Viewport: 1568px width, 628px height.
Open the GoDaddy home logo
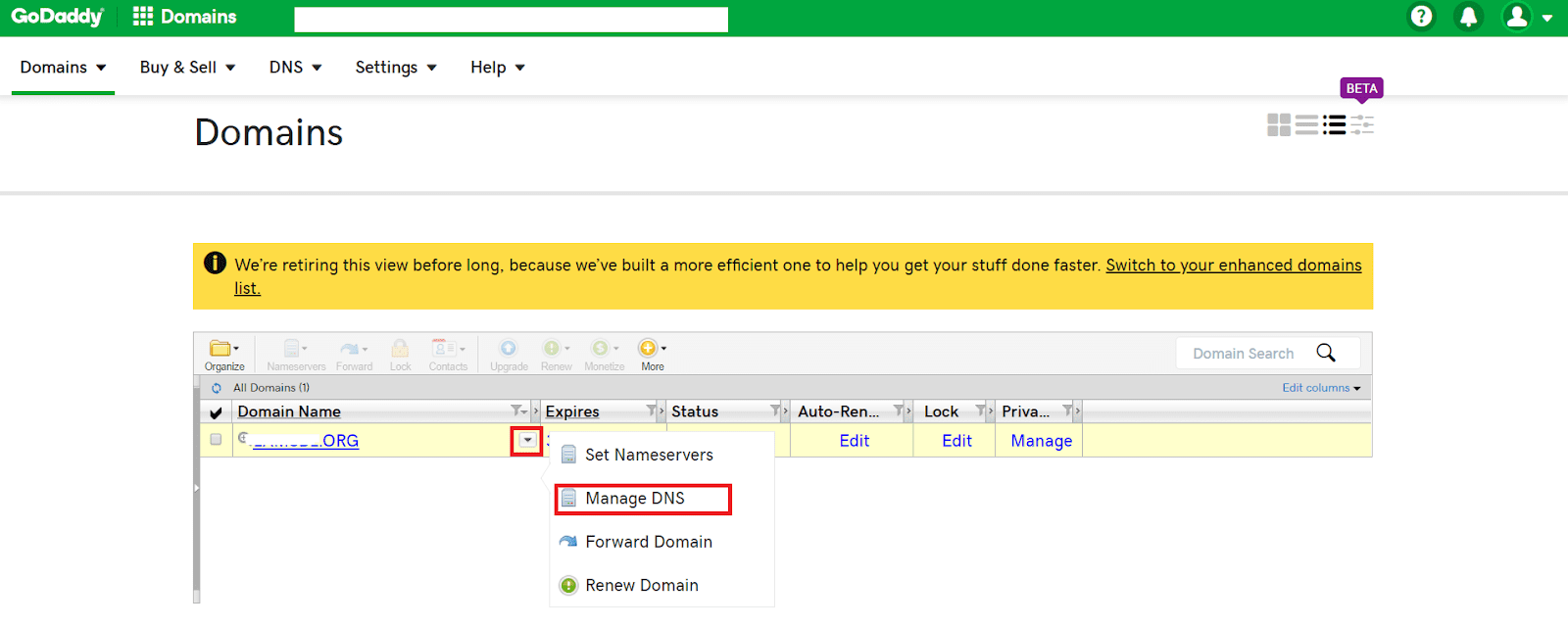click(57, 17)
